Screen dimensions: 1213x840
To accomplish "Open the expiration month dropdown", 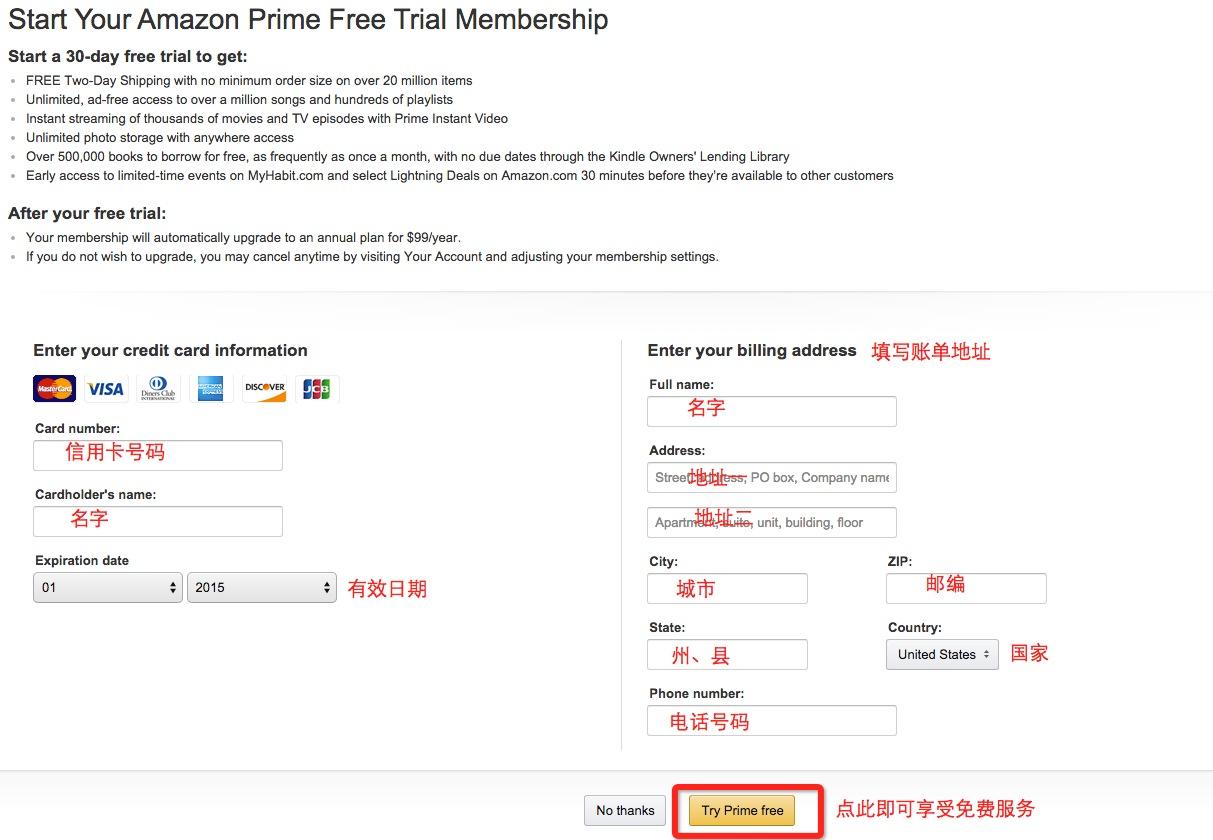I will coord(108,588).
